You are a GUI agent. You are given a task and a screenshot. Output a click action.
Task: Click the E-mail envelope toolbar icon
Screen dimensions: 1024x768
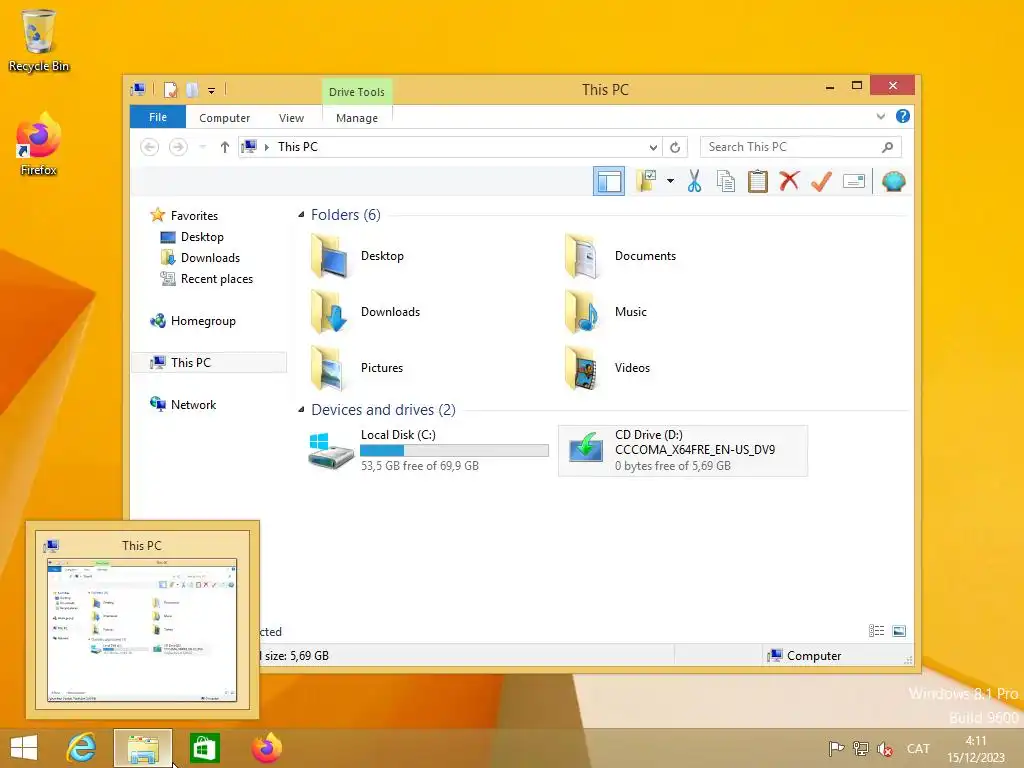coord(854,181)
